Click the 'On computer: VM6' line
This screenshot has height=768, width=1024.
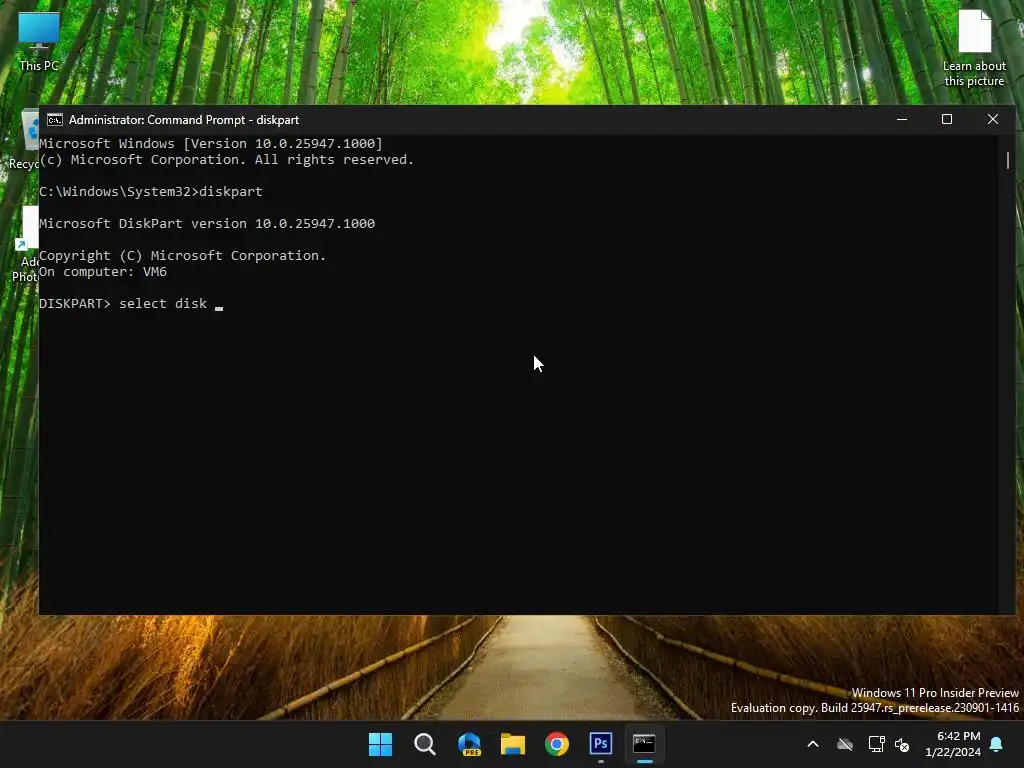pyautogui.click(x=103, y=272)
